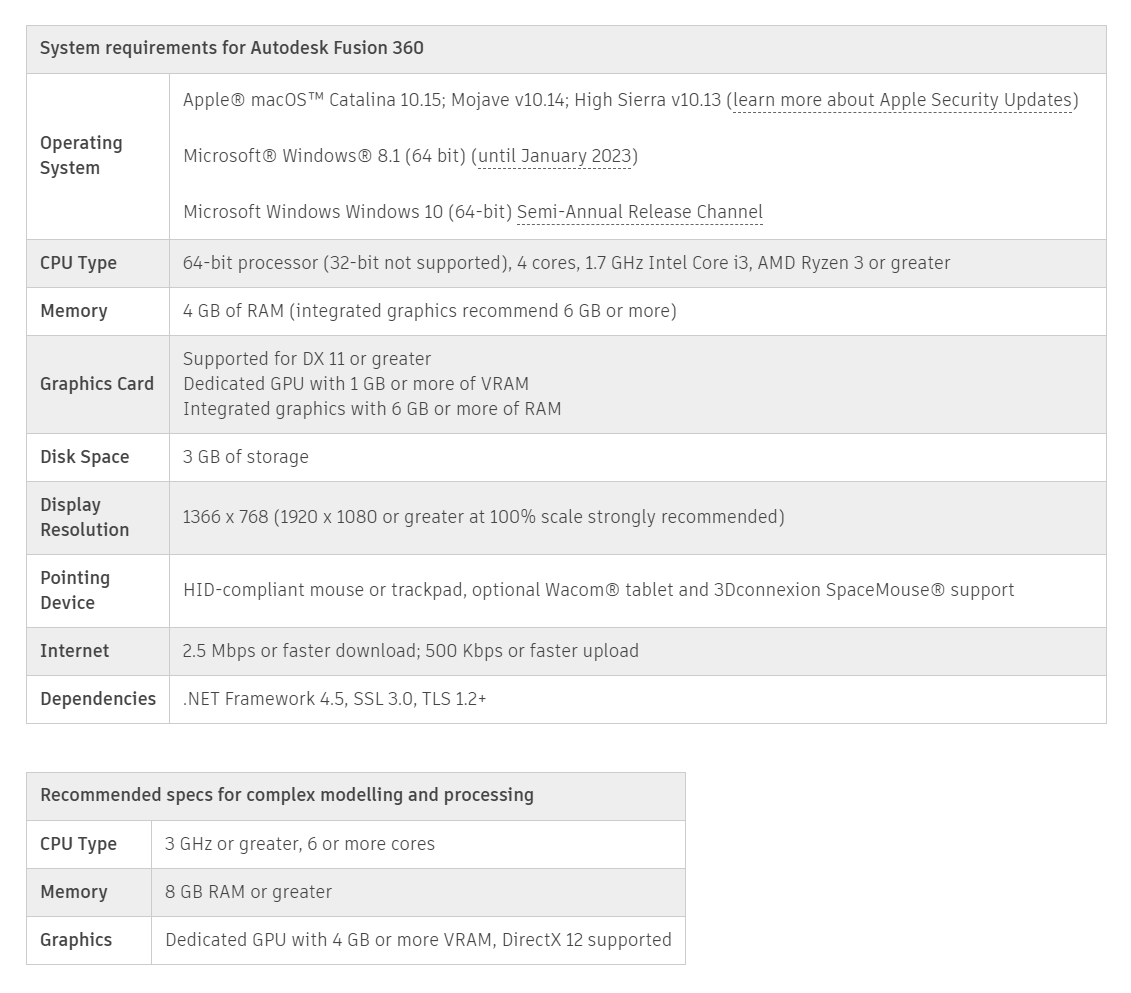
Task: Select the Operating System row label
Action: (x=81, y=156)
